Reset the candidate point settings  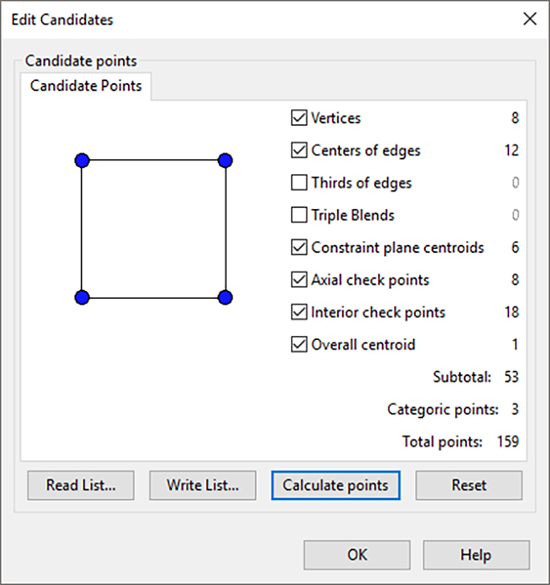point(469,485)
